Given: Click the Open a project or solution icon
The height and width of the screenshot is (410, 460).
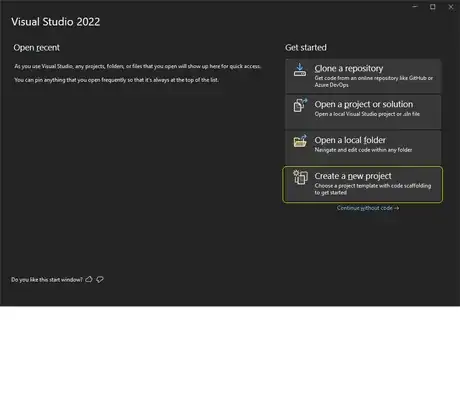Looking at the screenshot, I should [300, 105].
